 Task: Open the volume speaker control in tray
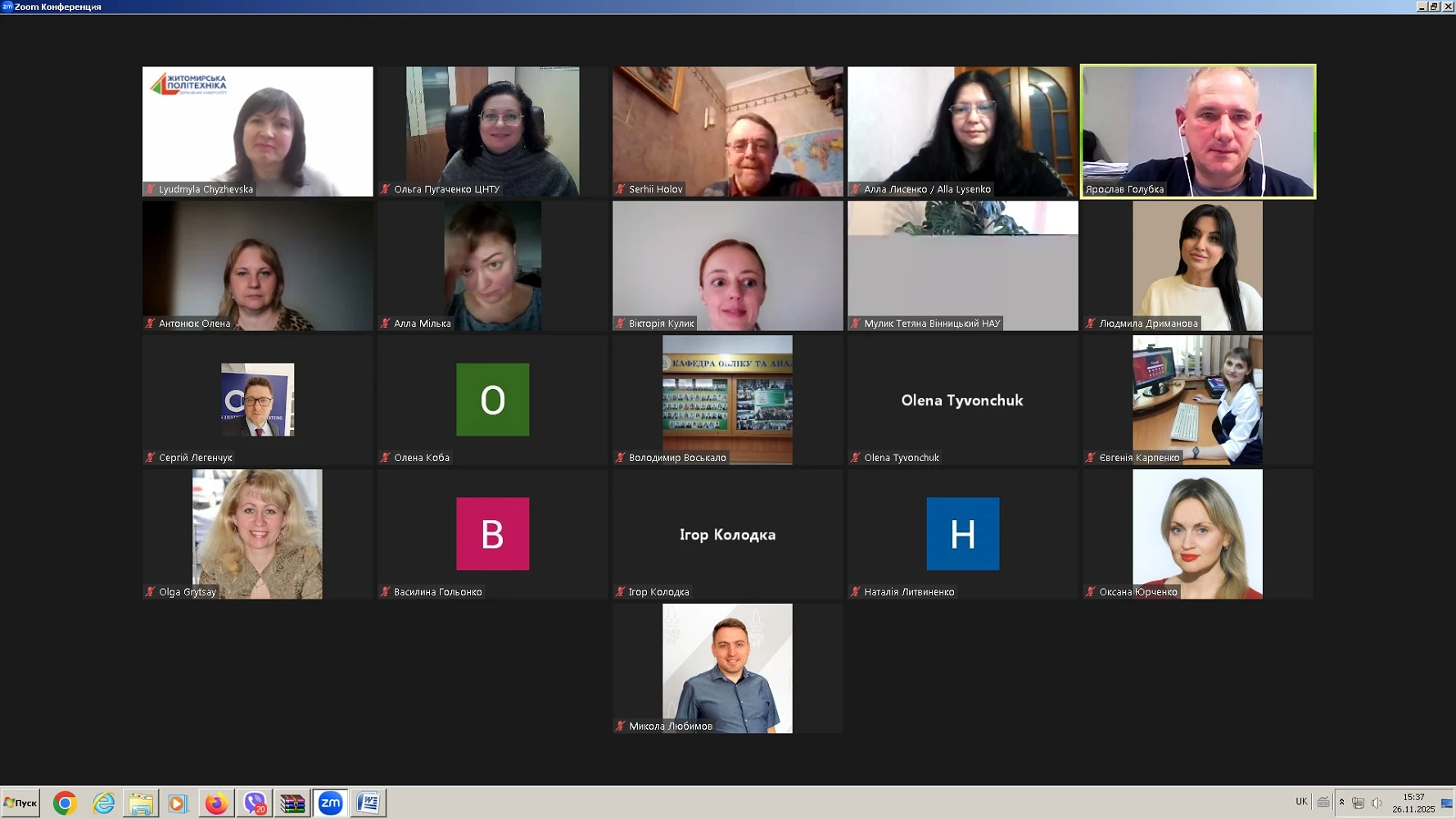(x=1377, y=803)
